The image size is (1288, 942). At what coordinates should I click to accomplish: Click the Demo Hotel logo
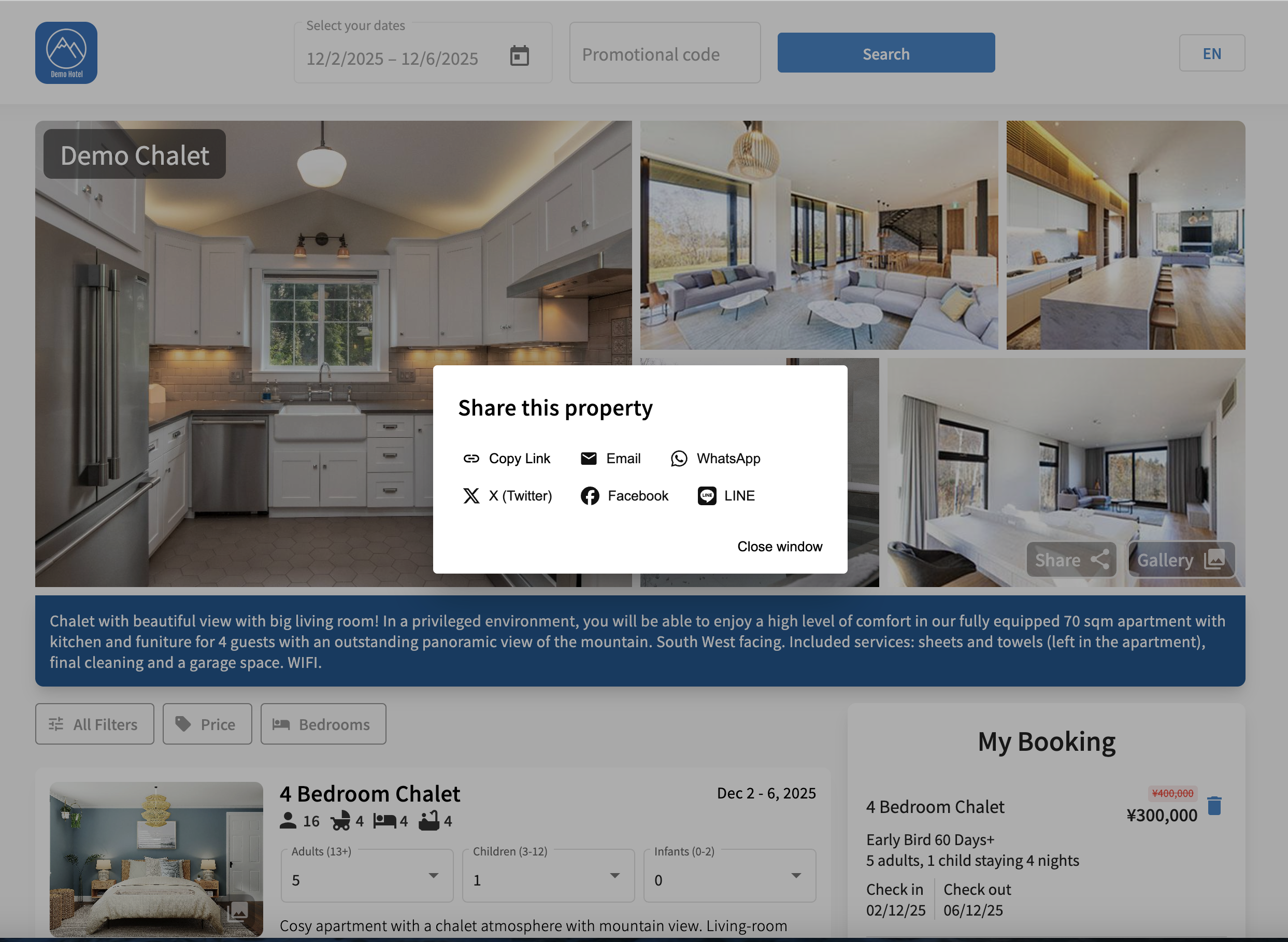coord(66,52)
